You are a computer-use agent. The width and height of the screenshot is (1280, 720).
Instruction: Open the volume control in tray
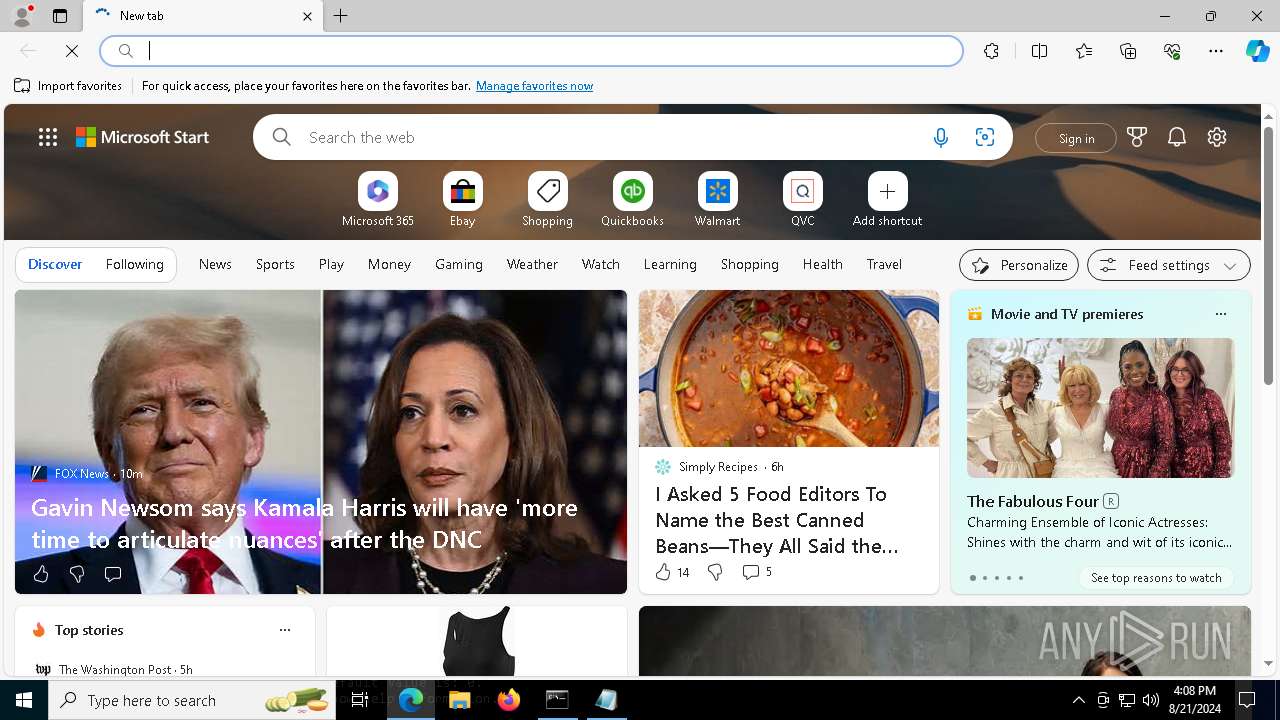[x=1151, y=700]
